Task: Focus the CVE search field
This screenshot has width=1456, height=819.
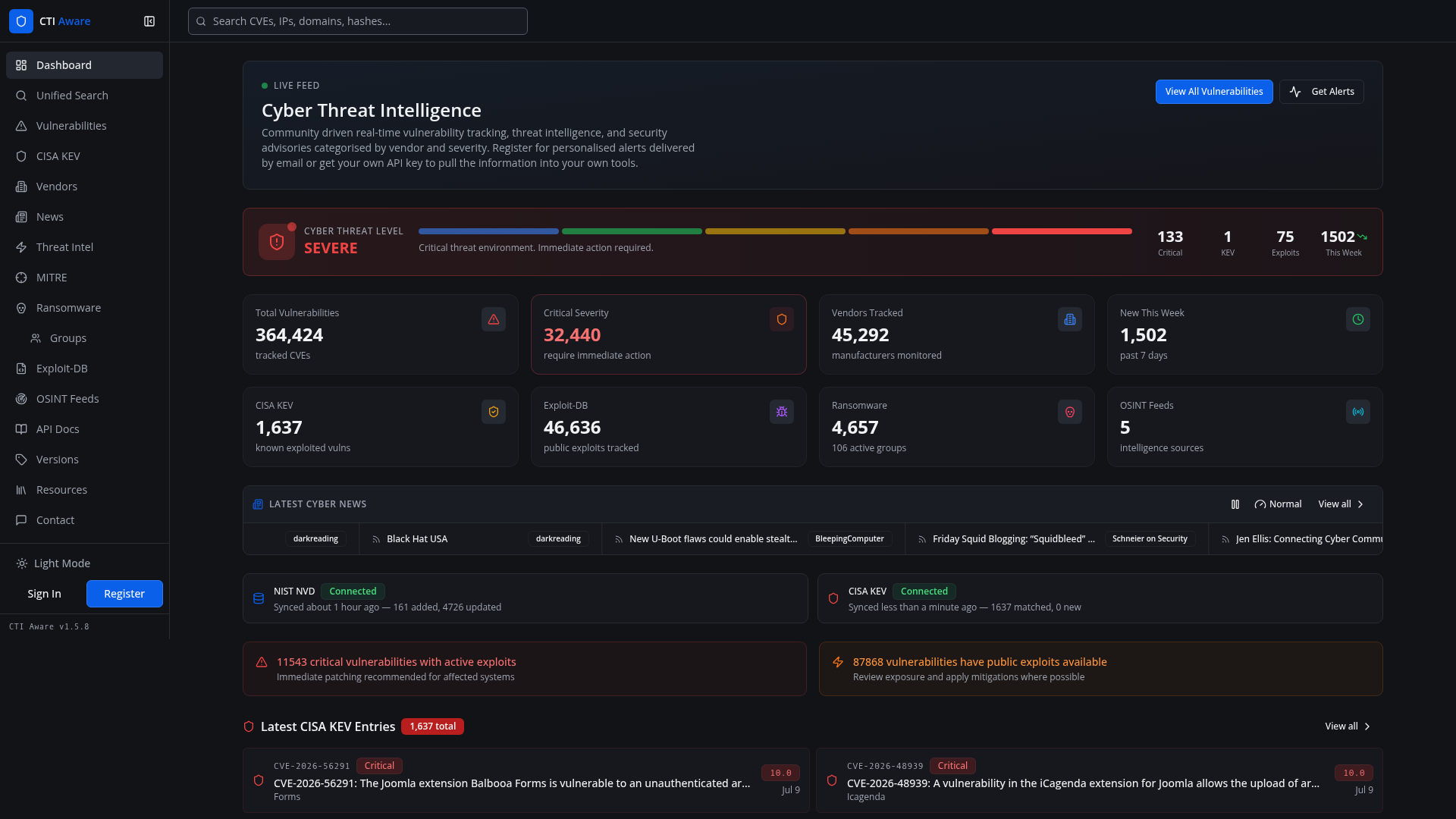Action: click(358, 21)
